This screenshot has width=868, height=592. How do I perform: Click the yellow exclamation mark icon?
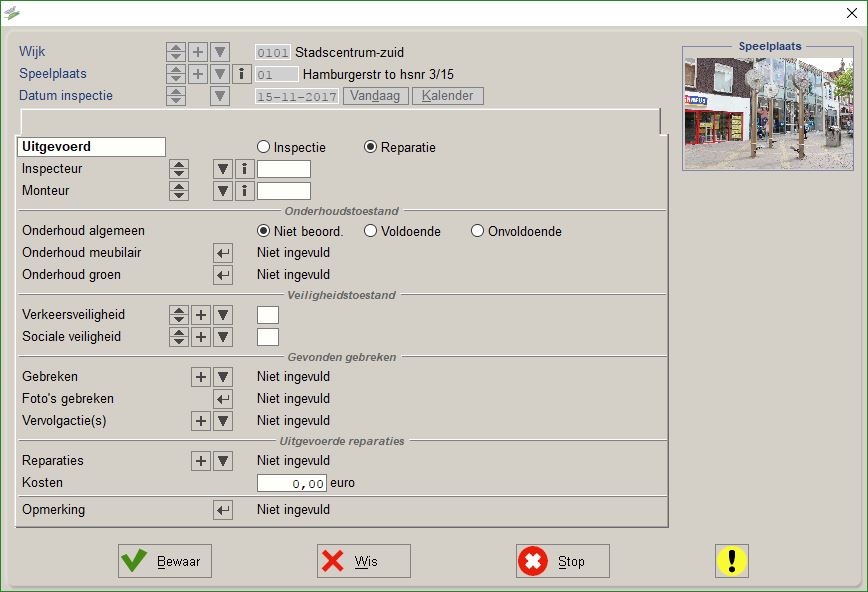coord(732,560)
